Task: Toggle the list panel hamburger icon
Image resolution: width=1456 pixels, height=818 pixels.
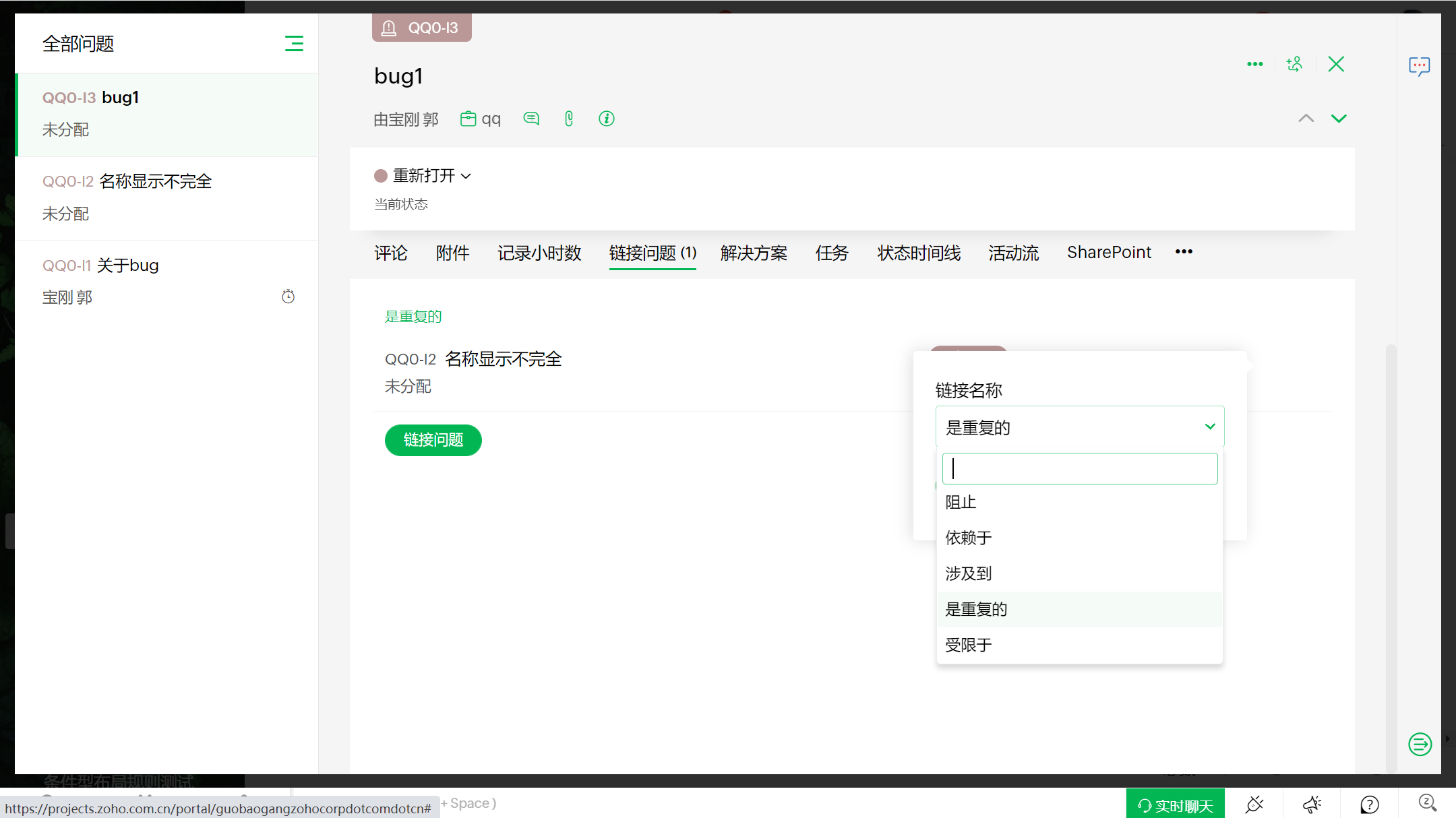Action: pyautogui.click(x=294, y=44)
